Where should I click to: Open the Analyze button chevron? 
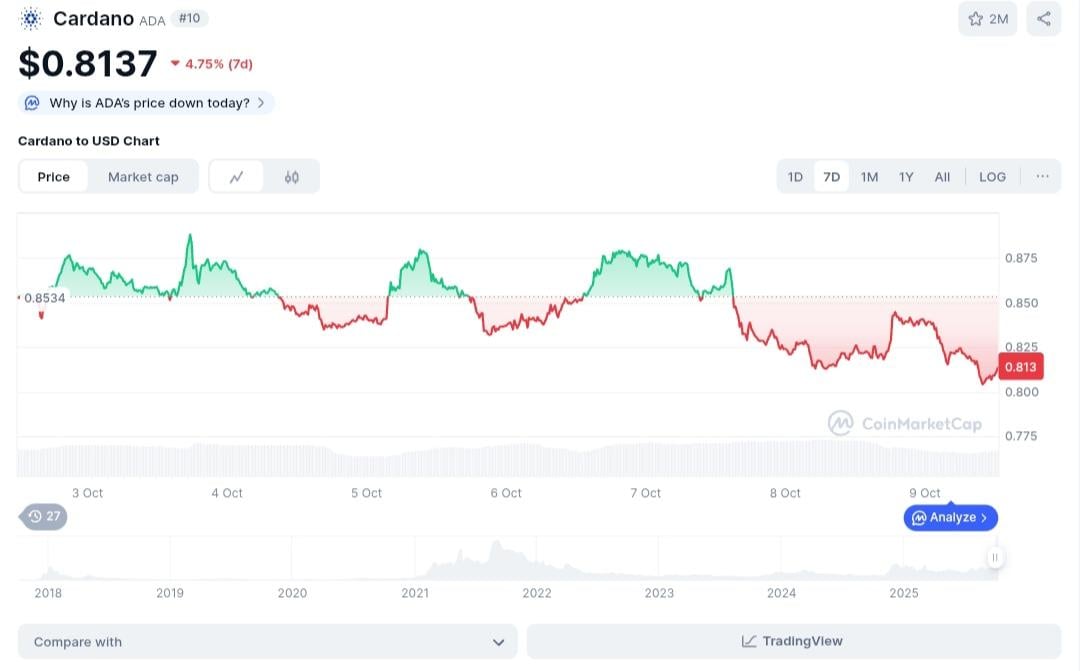[984, 518]
